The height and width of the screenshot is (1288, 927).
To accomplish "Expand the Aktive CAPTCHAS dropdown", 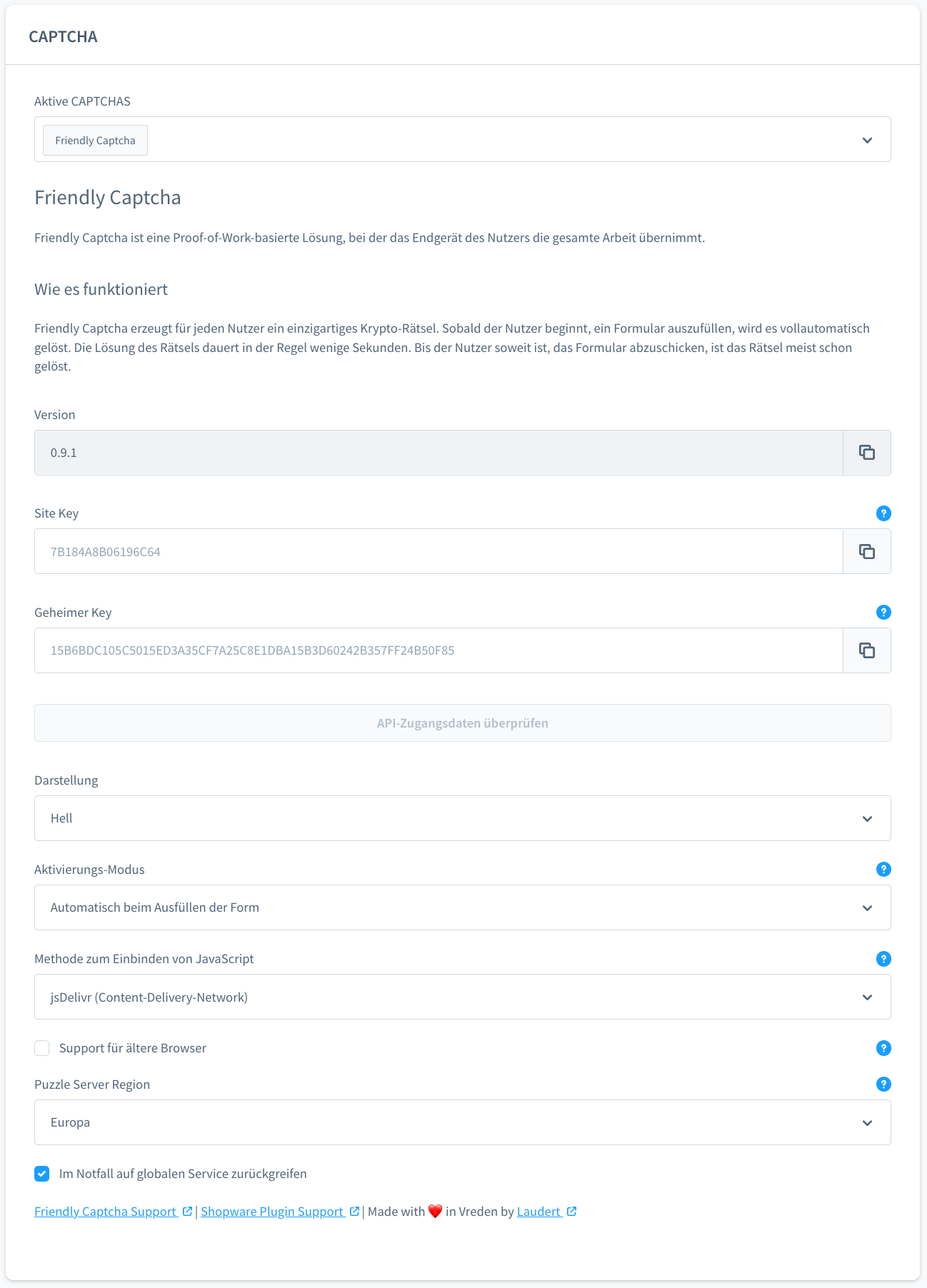I will click(x=867, y=140).
